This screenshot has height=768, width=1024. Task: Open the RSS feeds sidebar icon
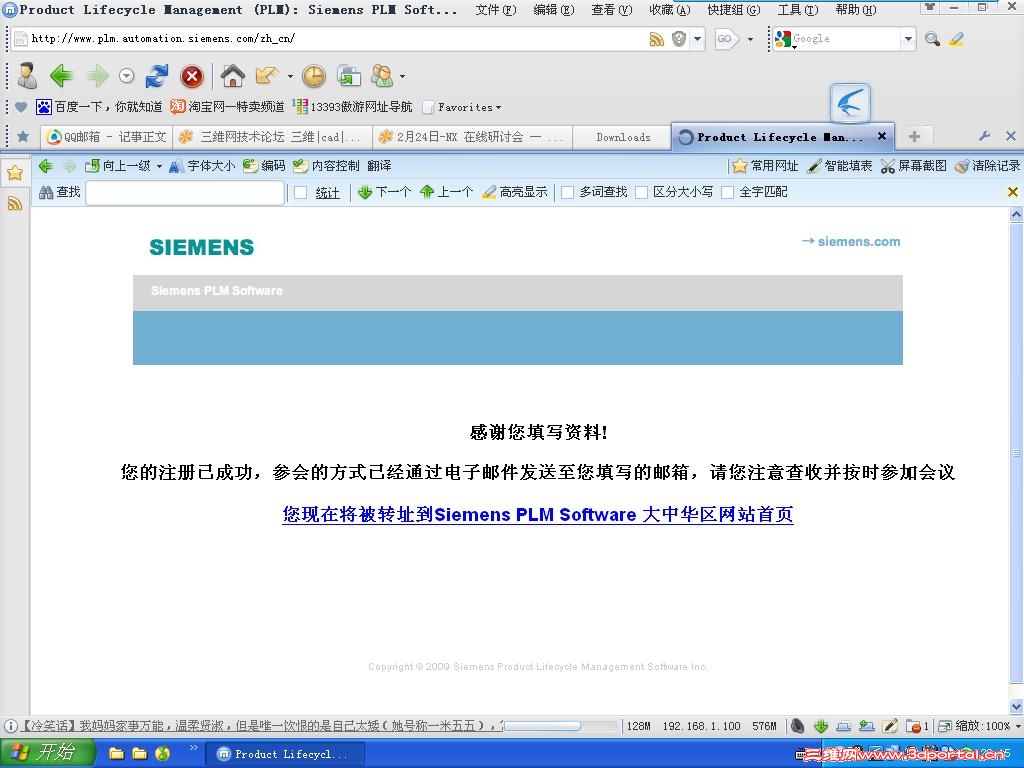click(14, 203)
